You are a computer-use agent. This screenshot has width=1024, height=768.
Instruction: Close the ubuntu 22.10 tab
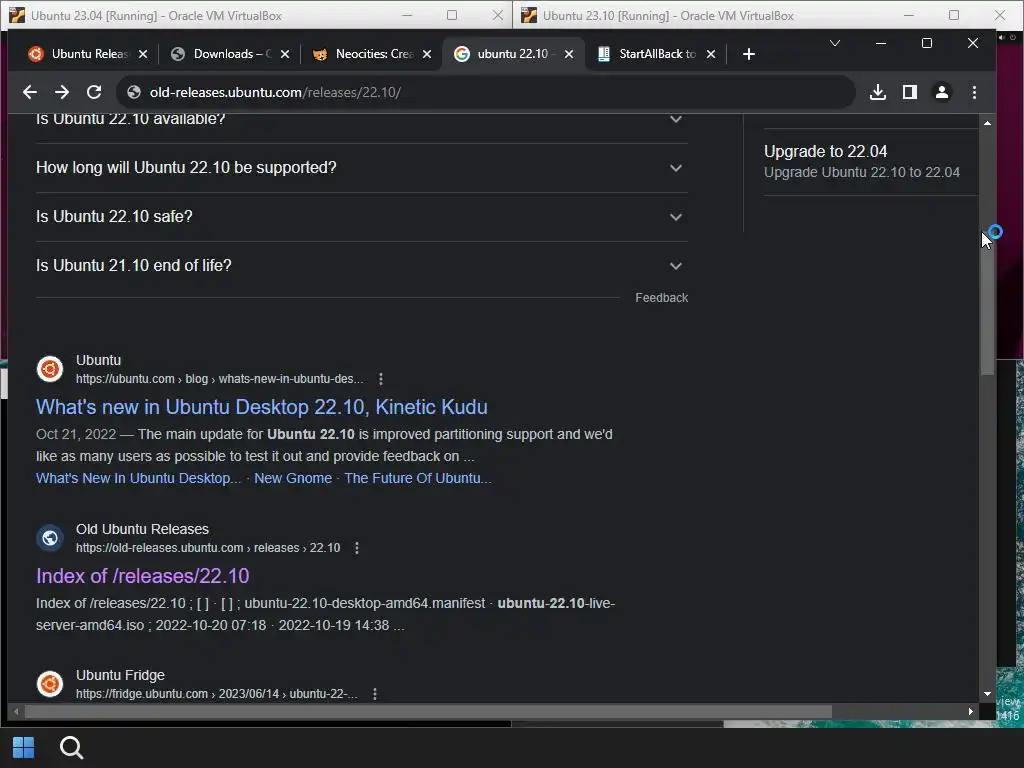click(569, 54)
